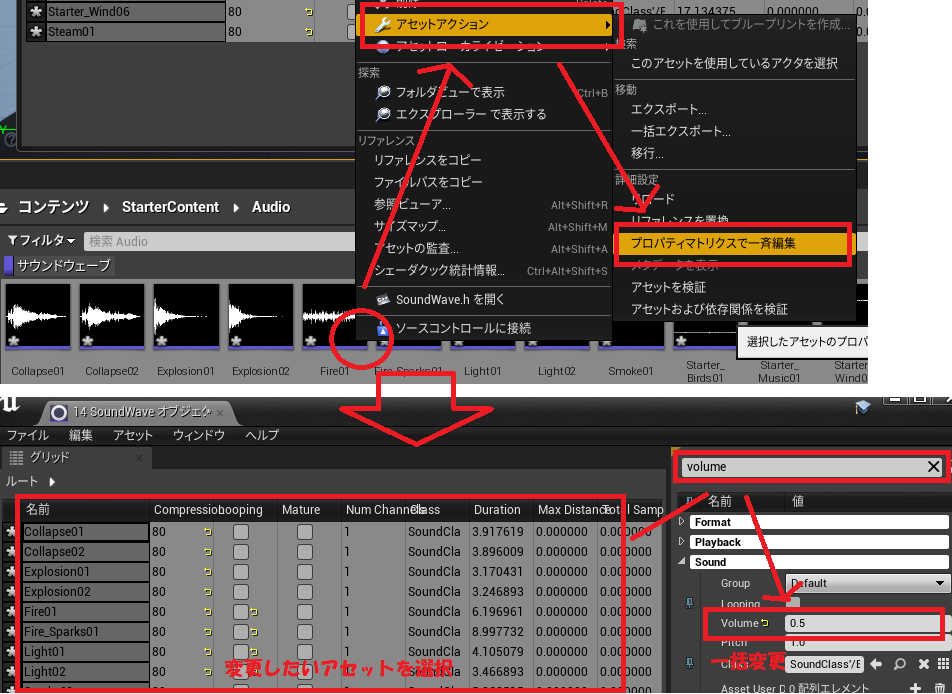This screenshot has width=952, height=694.
Task: Select アセットを検証 submenu item
Action: (x=668, y=287)
